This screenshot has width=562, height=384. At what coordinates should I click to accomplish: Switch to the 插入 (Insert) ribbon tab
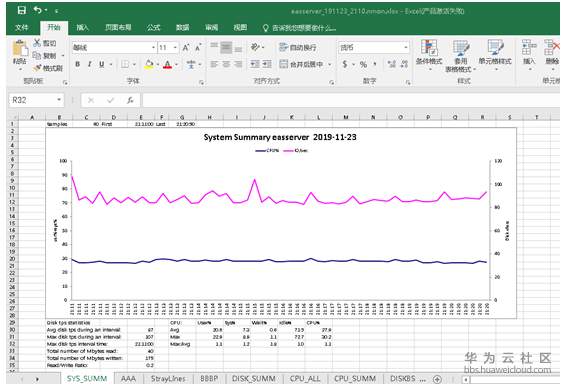(82, 28)
